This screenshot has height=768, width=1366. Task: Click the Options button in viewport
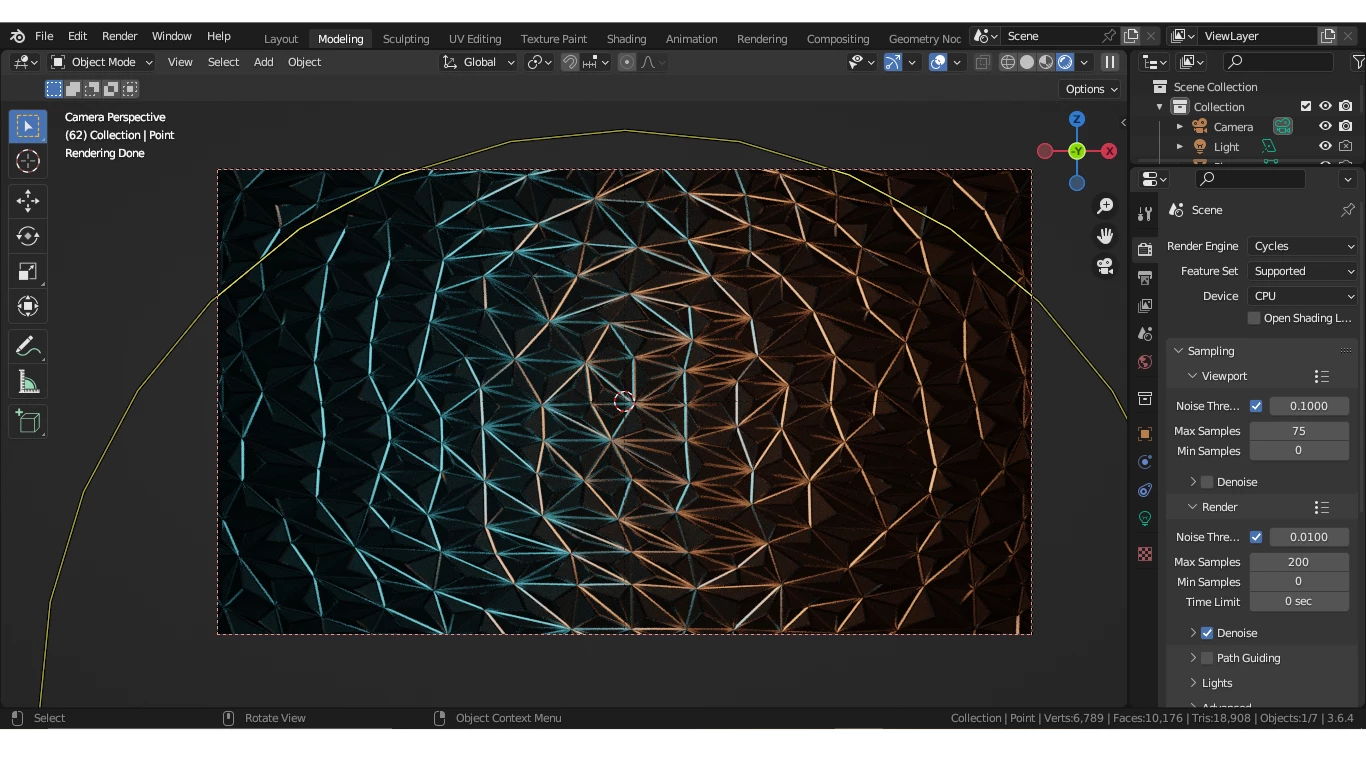click(1091, 89)
